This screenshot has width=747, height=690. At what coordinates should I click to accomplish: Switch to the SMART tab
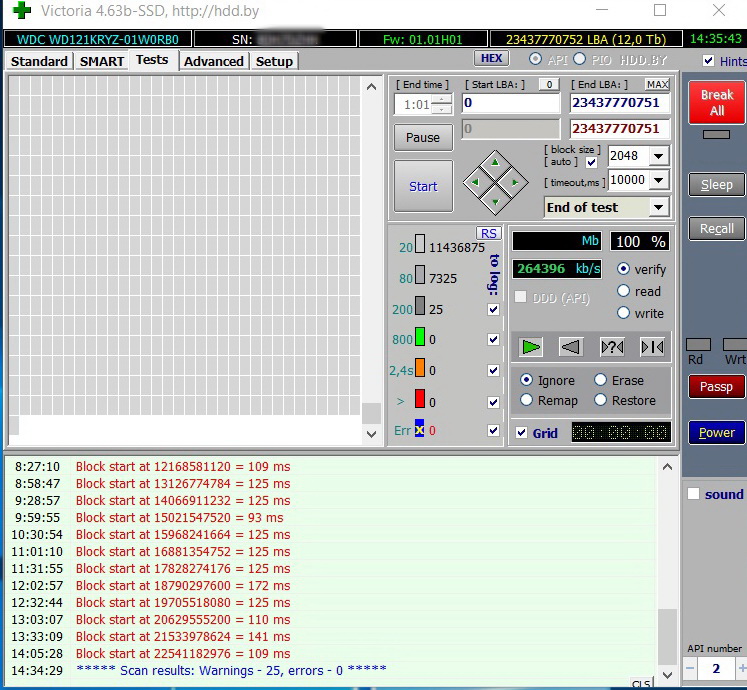click(101, 61)
